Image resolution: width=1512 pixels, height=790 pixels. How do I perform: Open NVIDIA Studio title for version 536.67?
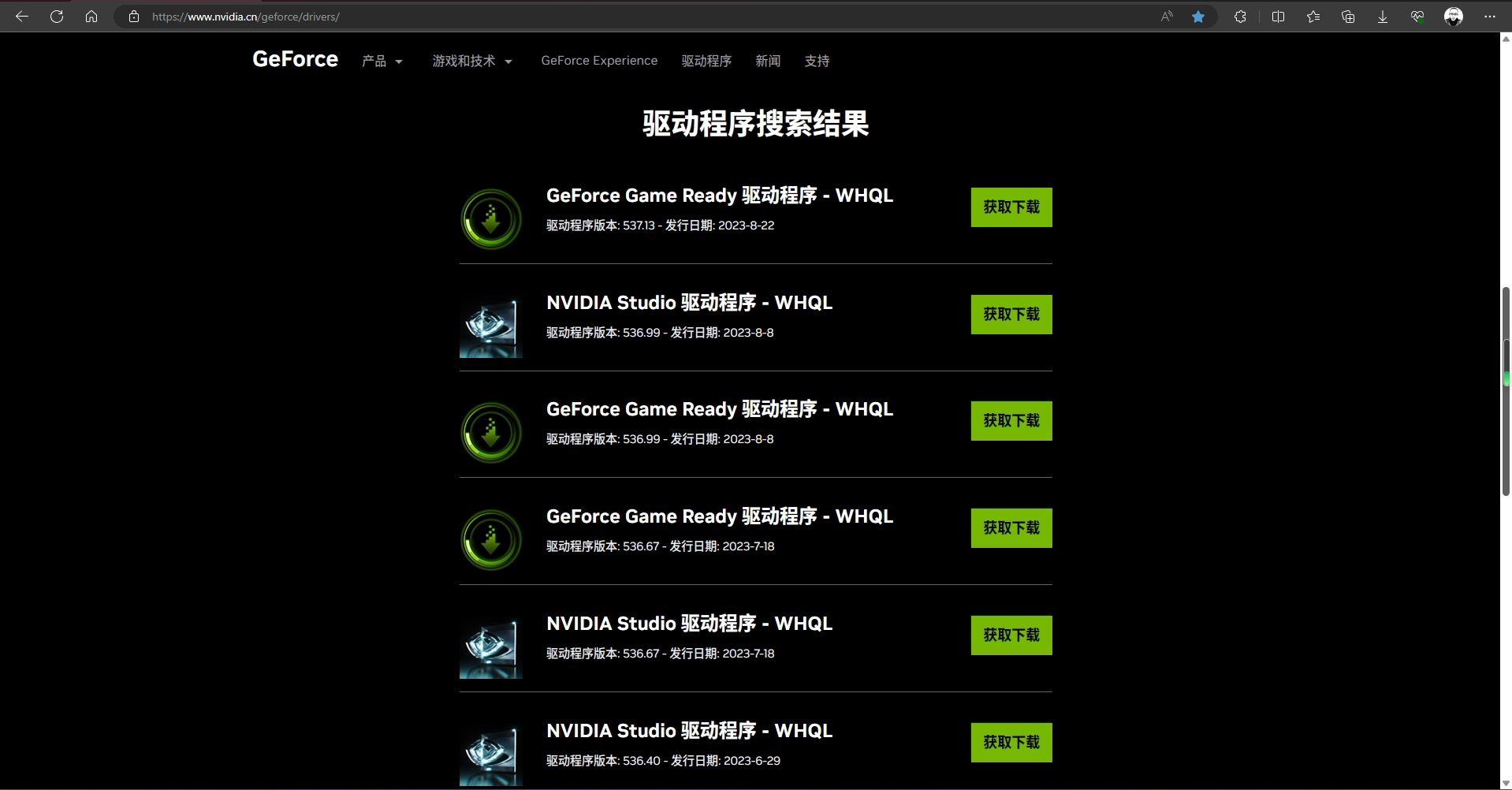pos(690,624)
